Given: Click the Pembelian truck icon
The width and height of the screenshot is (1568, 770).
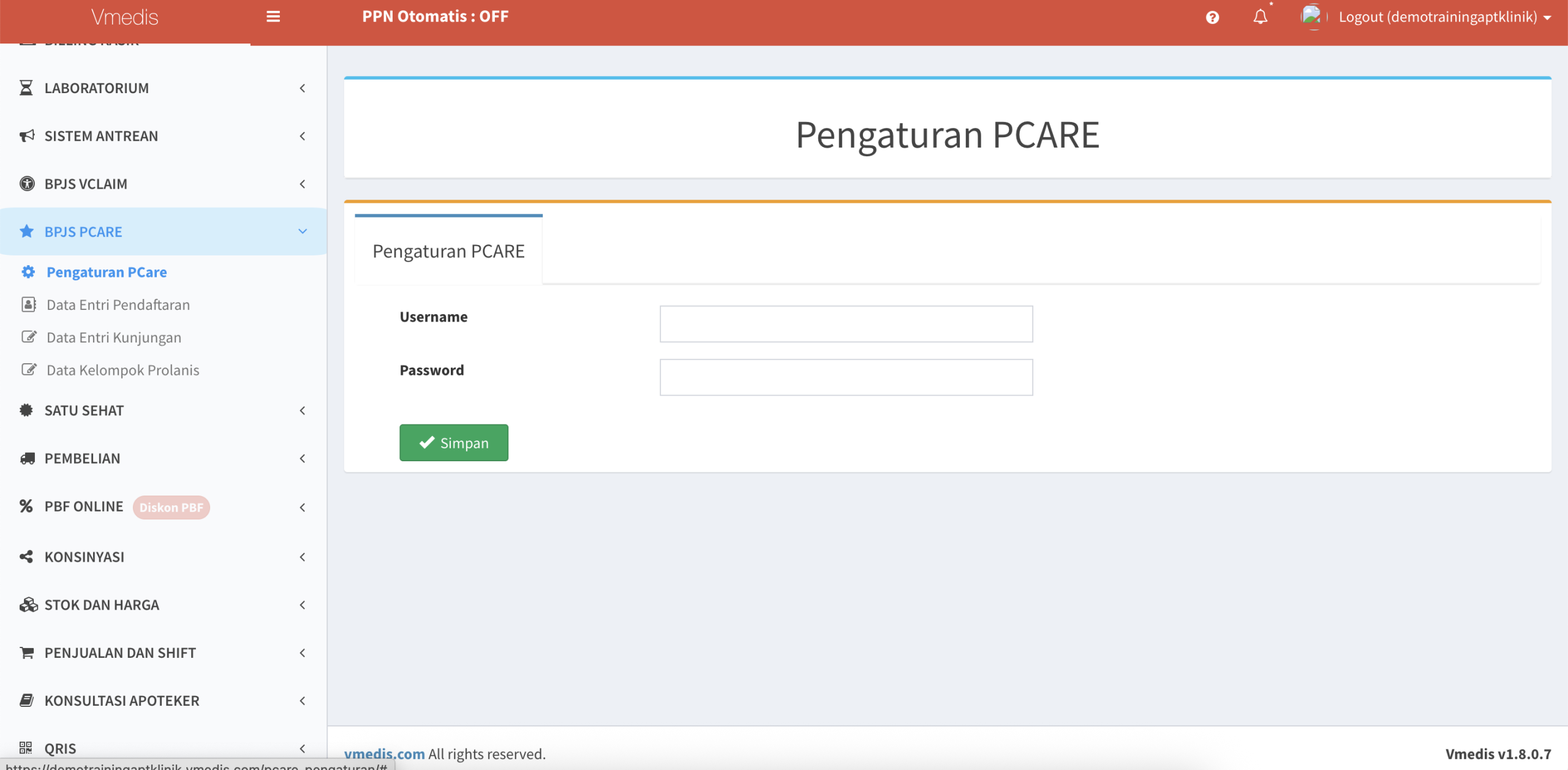Looking at the screenshot, I should click(x=27, y=458).
